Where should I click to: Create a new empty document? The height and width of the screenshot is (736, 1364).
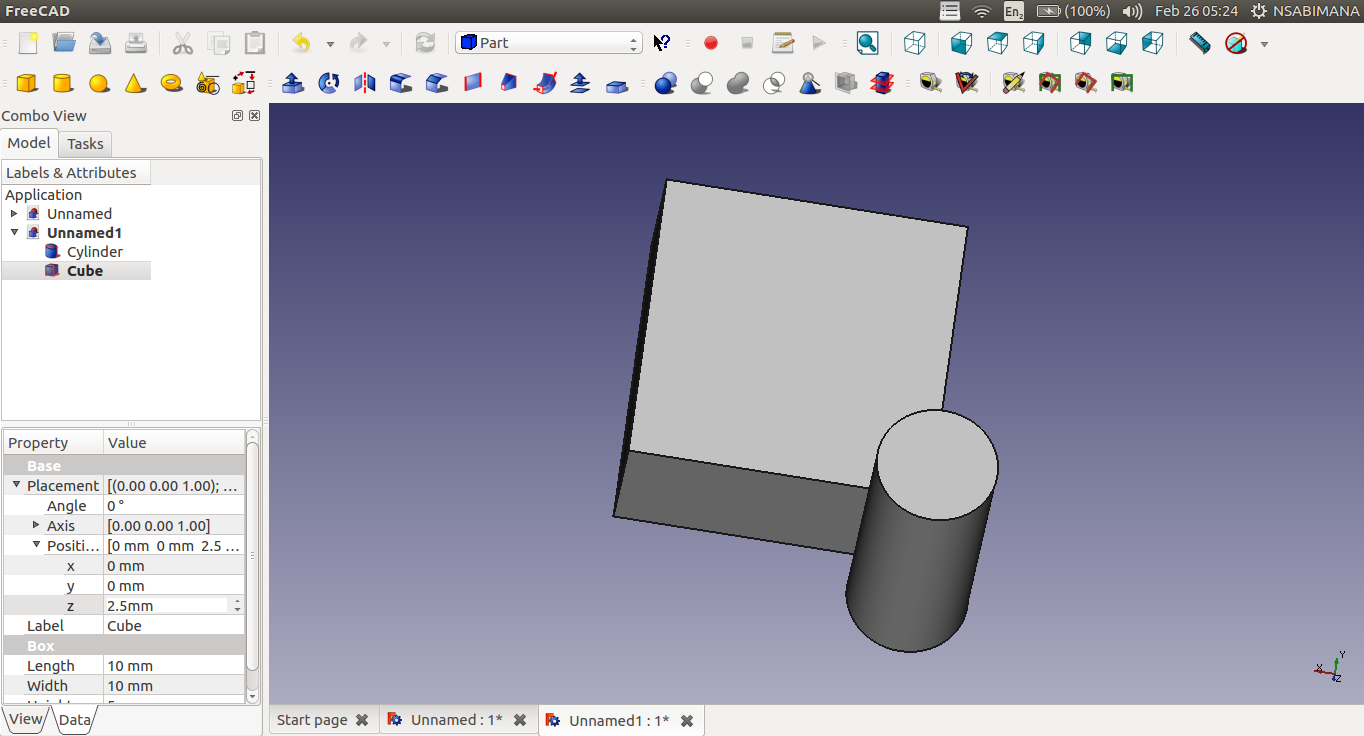click(x=28, y=43)
